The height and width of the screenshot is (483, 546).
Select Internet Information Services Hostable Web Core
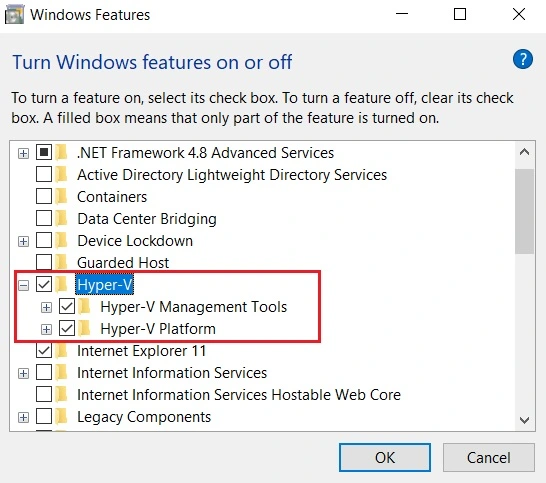pos(239,395)
